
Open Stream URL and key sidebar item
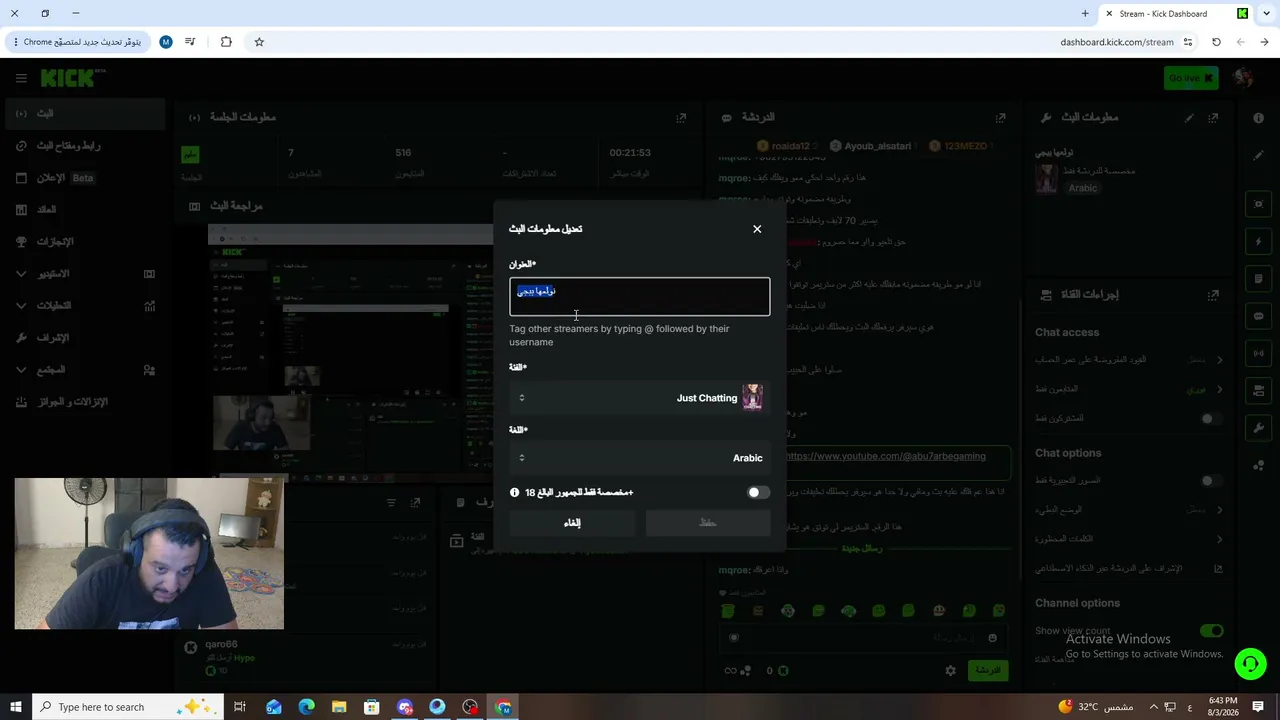84,146
